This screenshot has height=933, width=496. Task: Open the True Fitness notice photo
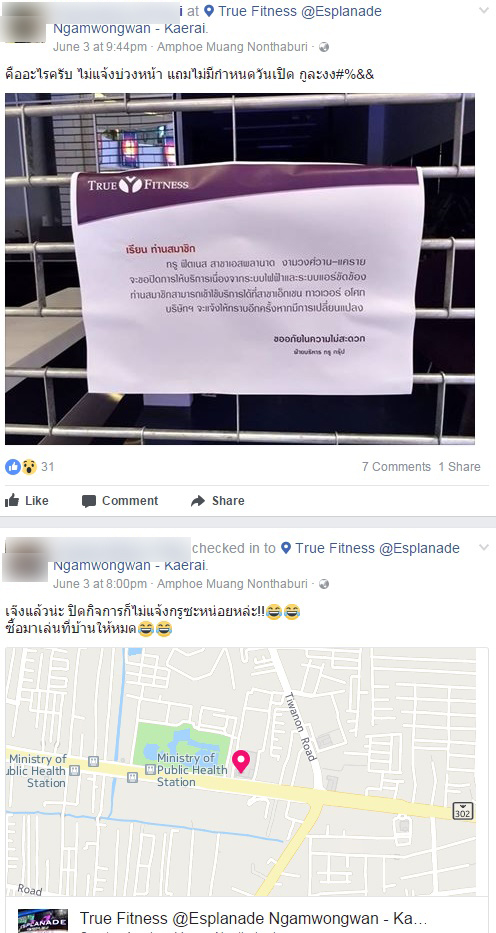(x=240, y=269)
